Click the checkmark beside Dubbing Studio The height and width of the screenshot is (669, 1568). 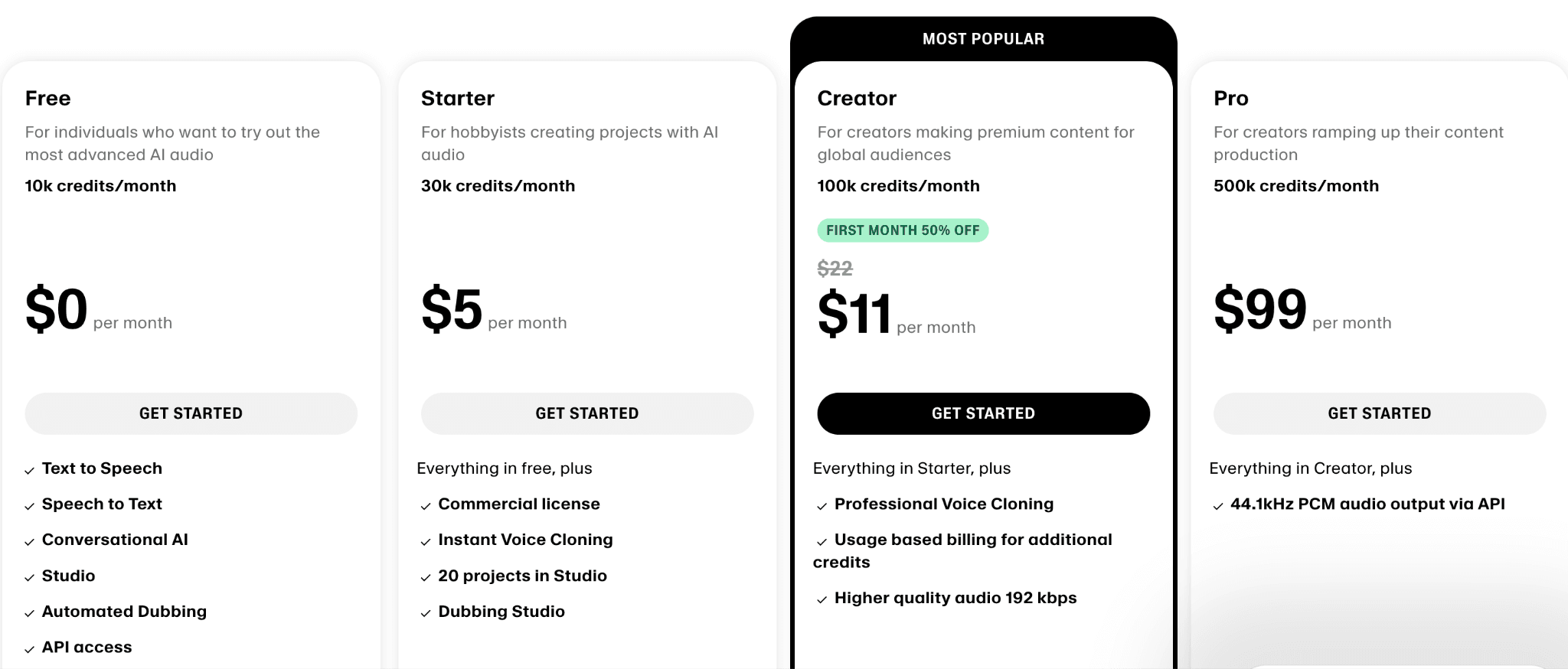point(426,612)
